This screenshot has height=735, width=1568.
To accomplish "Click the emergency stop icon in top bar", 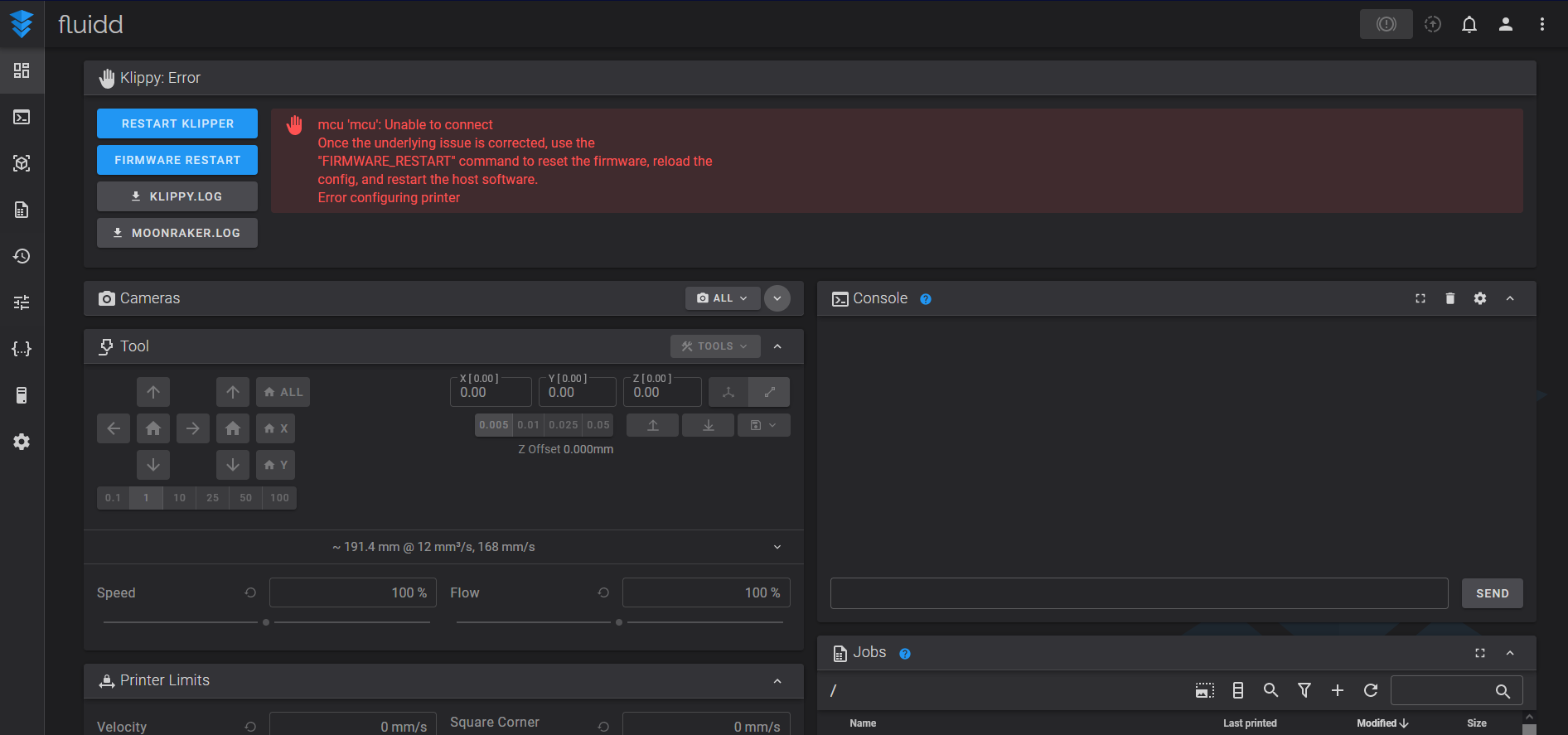I will (1386, 24).
